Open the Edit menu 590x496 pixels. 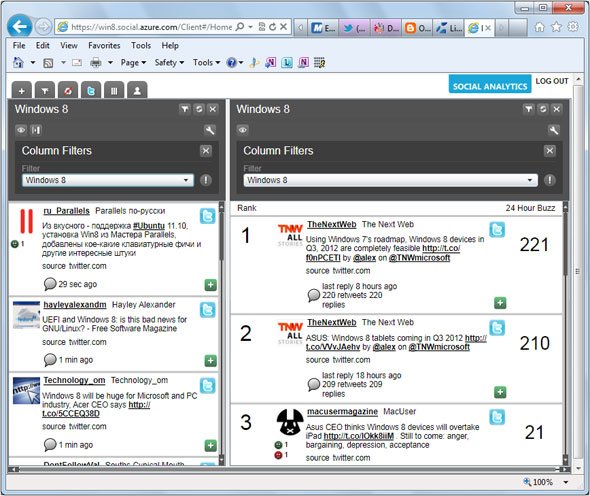(x=43, y=46)
